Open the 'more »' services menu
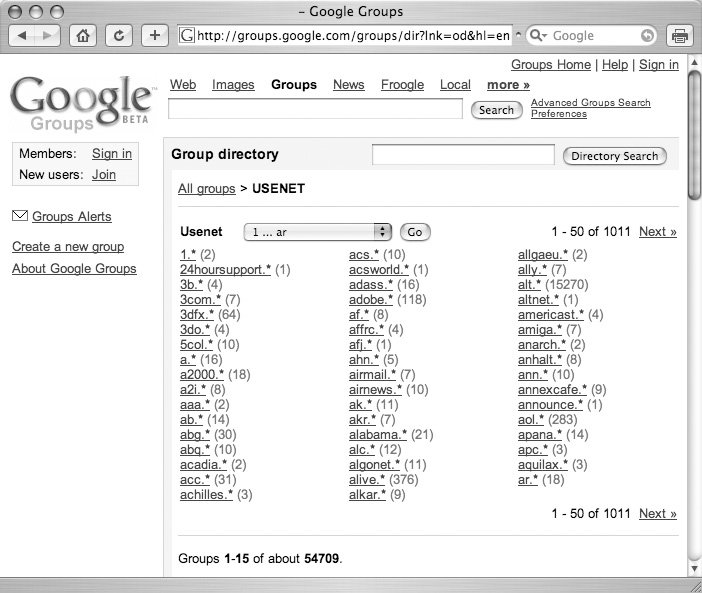Screen dimensions: 702x593 [508, 85]
